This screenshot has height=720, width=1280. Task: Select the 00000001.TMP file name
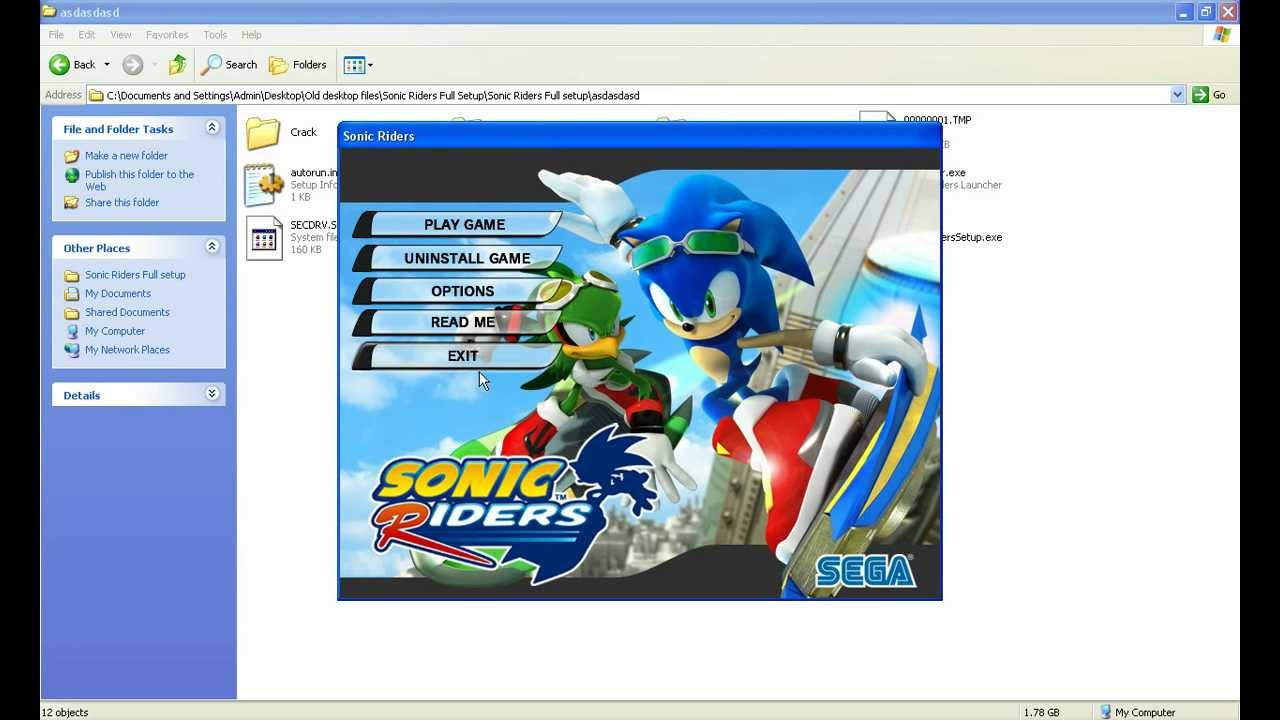coord(937,120)
